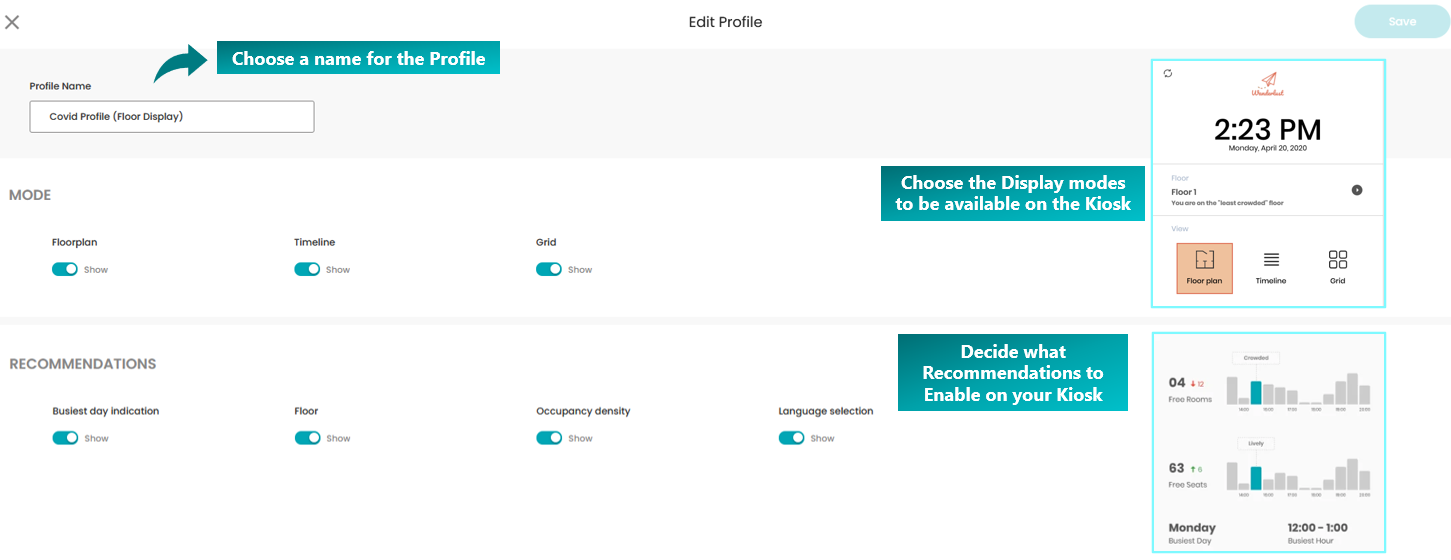Click the 2:23 PM clock display
The height and width of the screenshot is (560, 1451).
point(1268,129)
